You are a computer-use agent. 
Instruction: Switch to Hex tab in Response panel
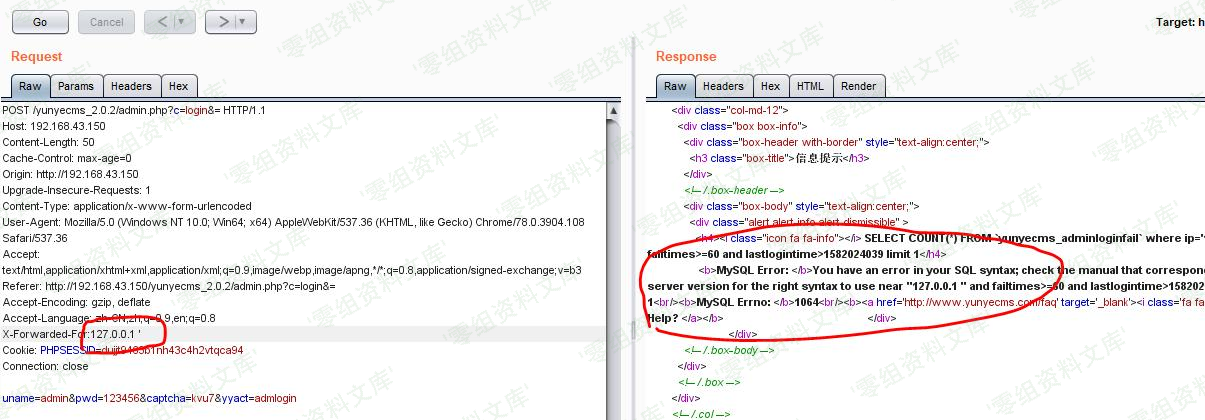(770, 87)
